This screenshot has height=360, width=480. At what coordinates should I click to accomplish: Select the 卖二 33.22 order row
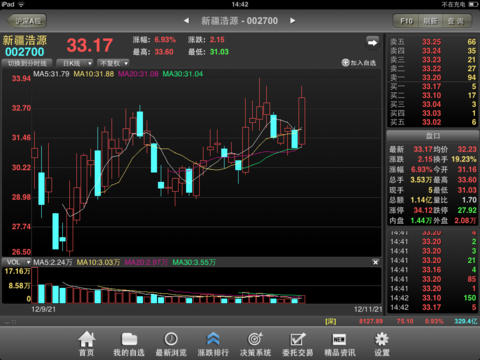(x=433, y=69)
